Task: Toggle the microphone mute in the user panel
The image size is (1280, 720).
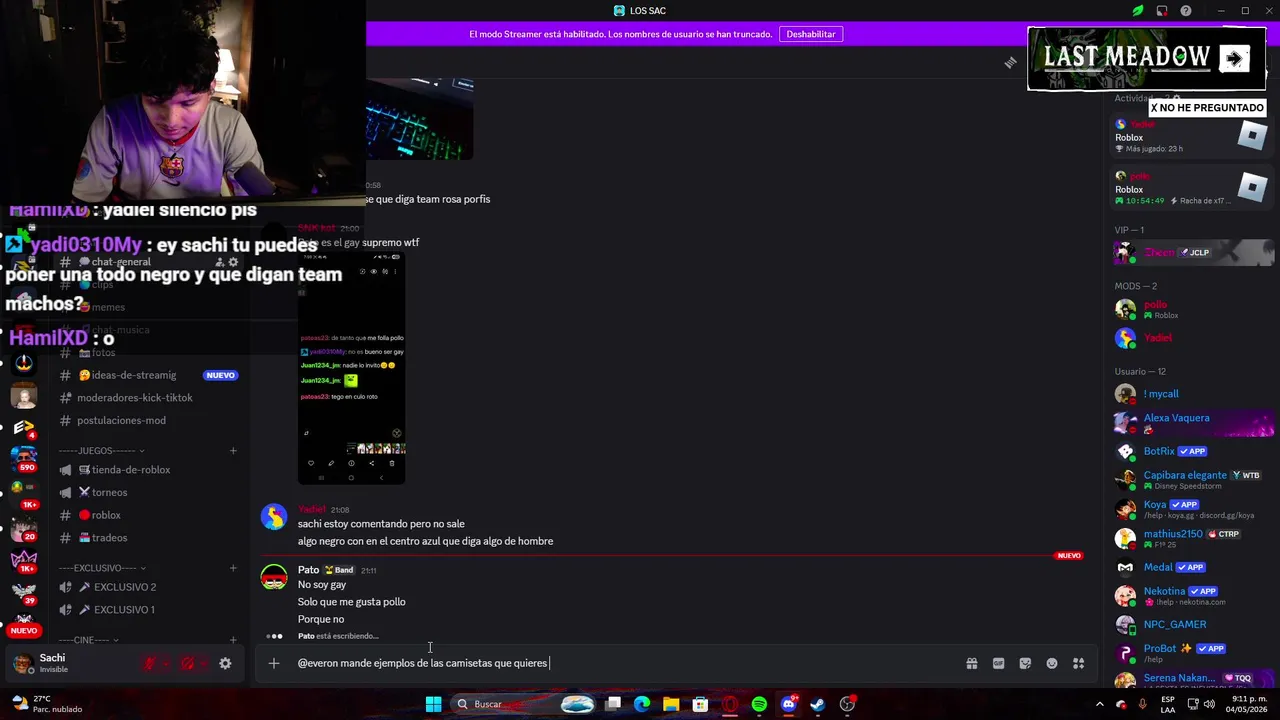Action: 150,663
